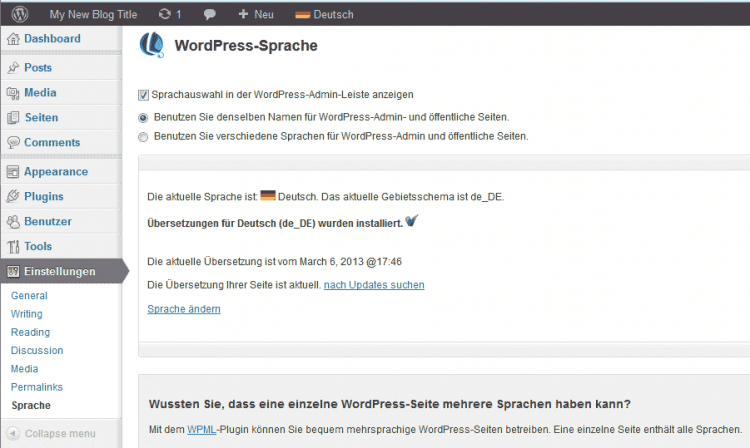The width and height of the screenshot is (750, 448).
Task: Click the Media icon in sidebar
Action: (13, 93)
